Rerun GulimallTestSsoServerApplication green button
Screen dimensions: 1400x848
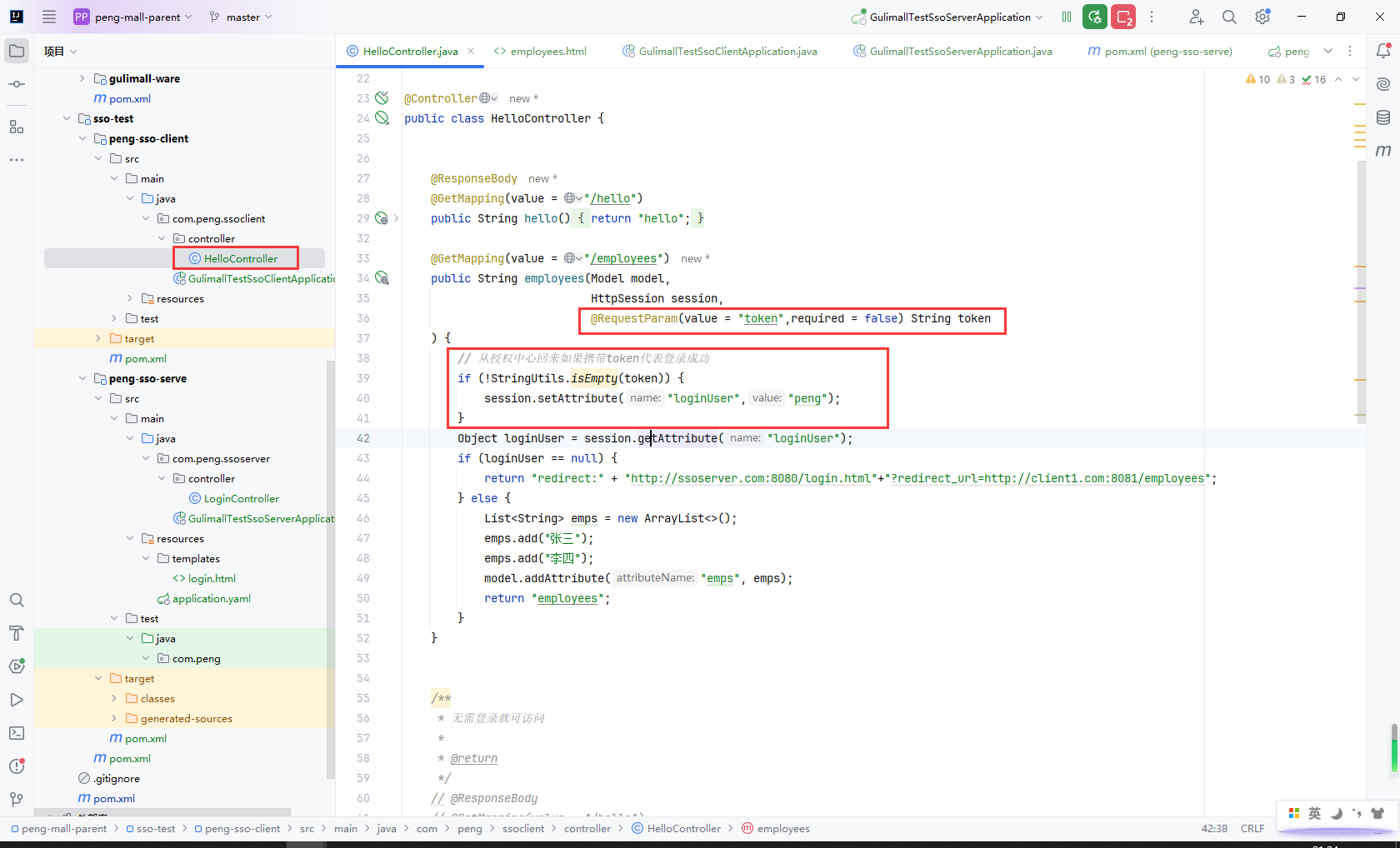(1095, 17)
